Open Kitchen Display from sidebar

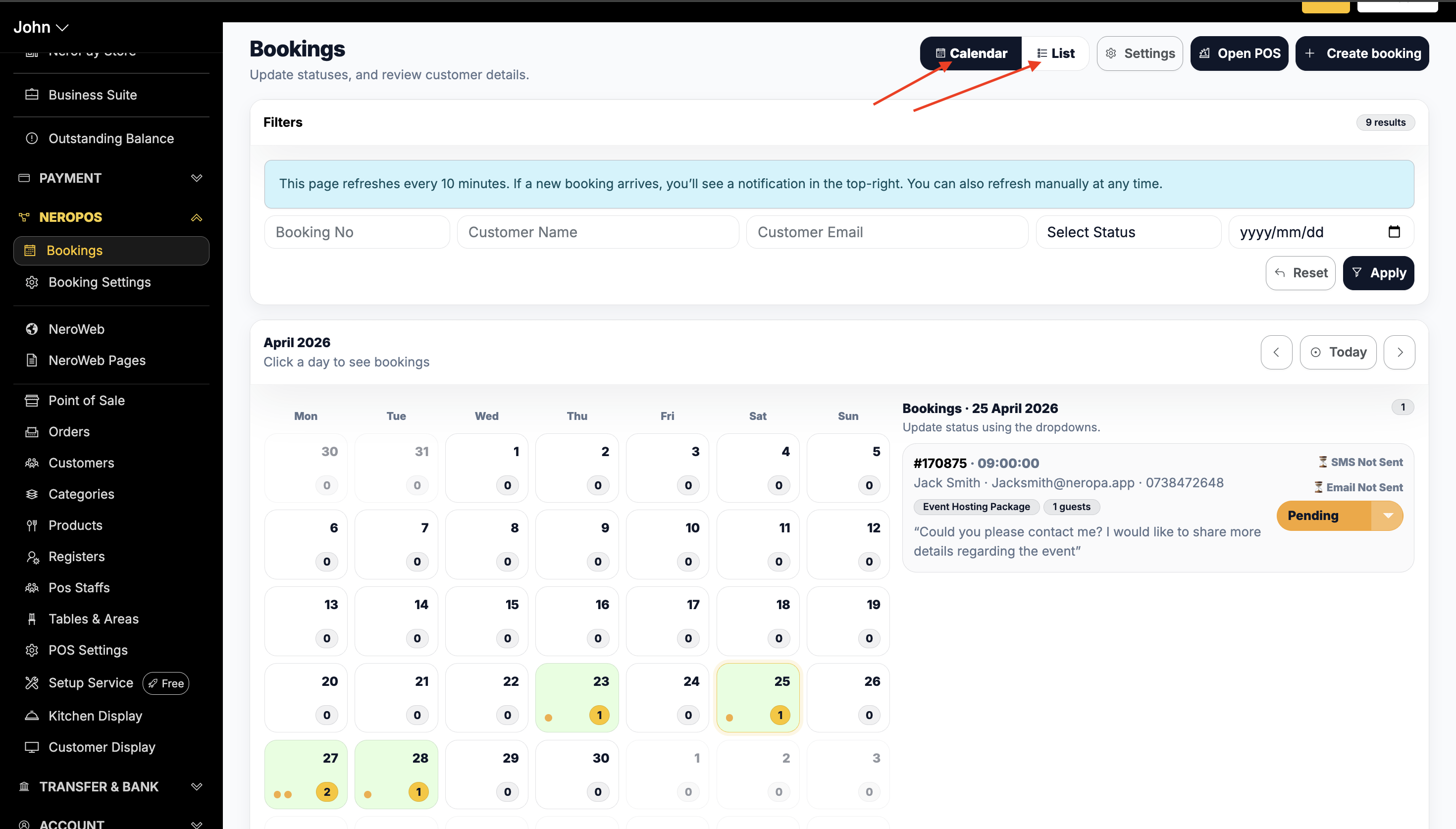click(x=95, y=716)
